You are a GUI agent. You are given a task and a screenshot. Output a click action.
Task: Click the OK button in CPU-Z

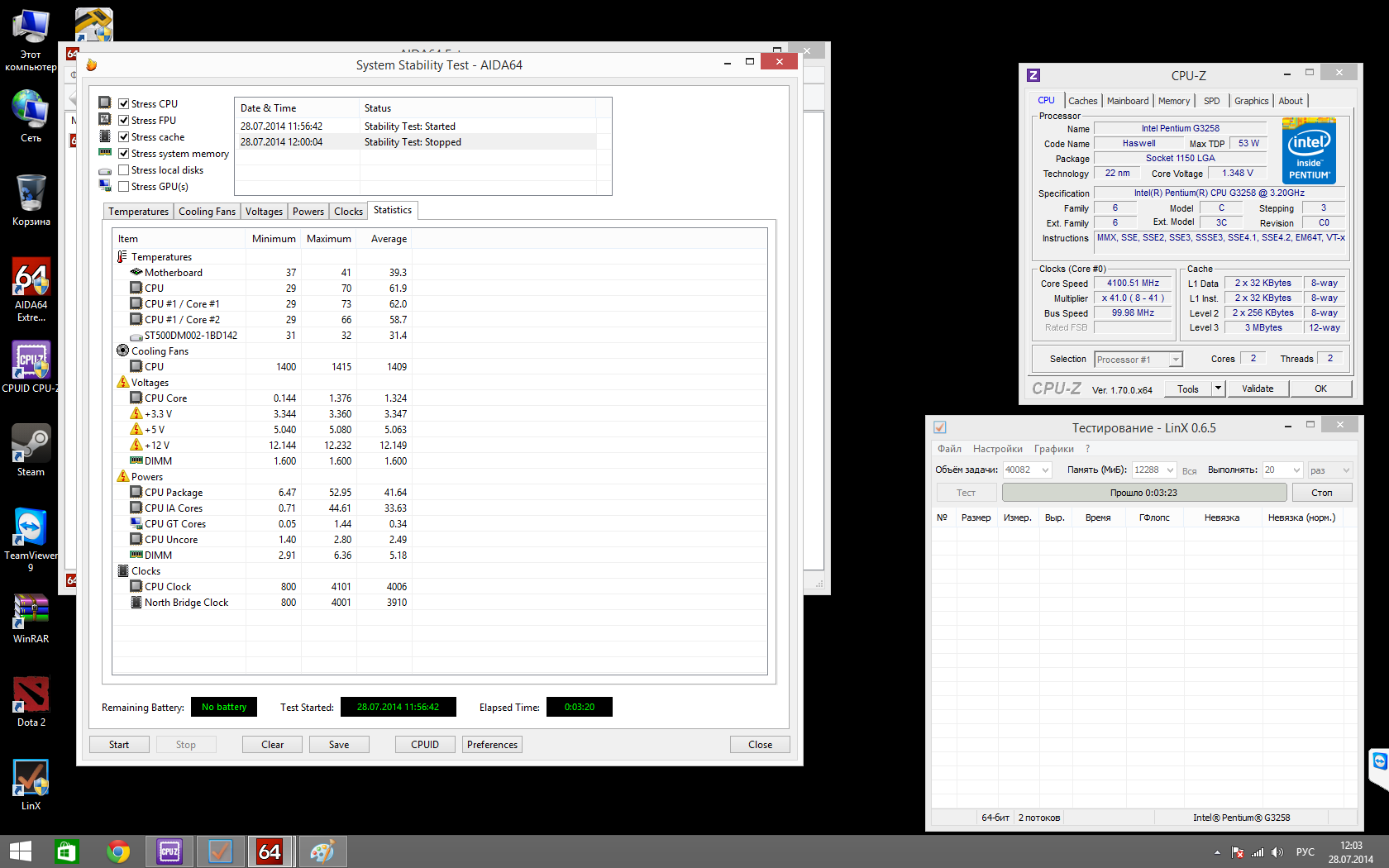[x=1321, y=389]
